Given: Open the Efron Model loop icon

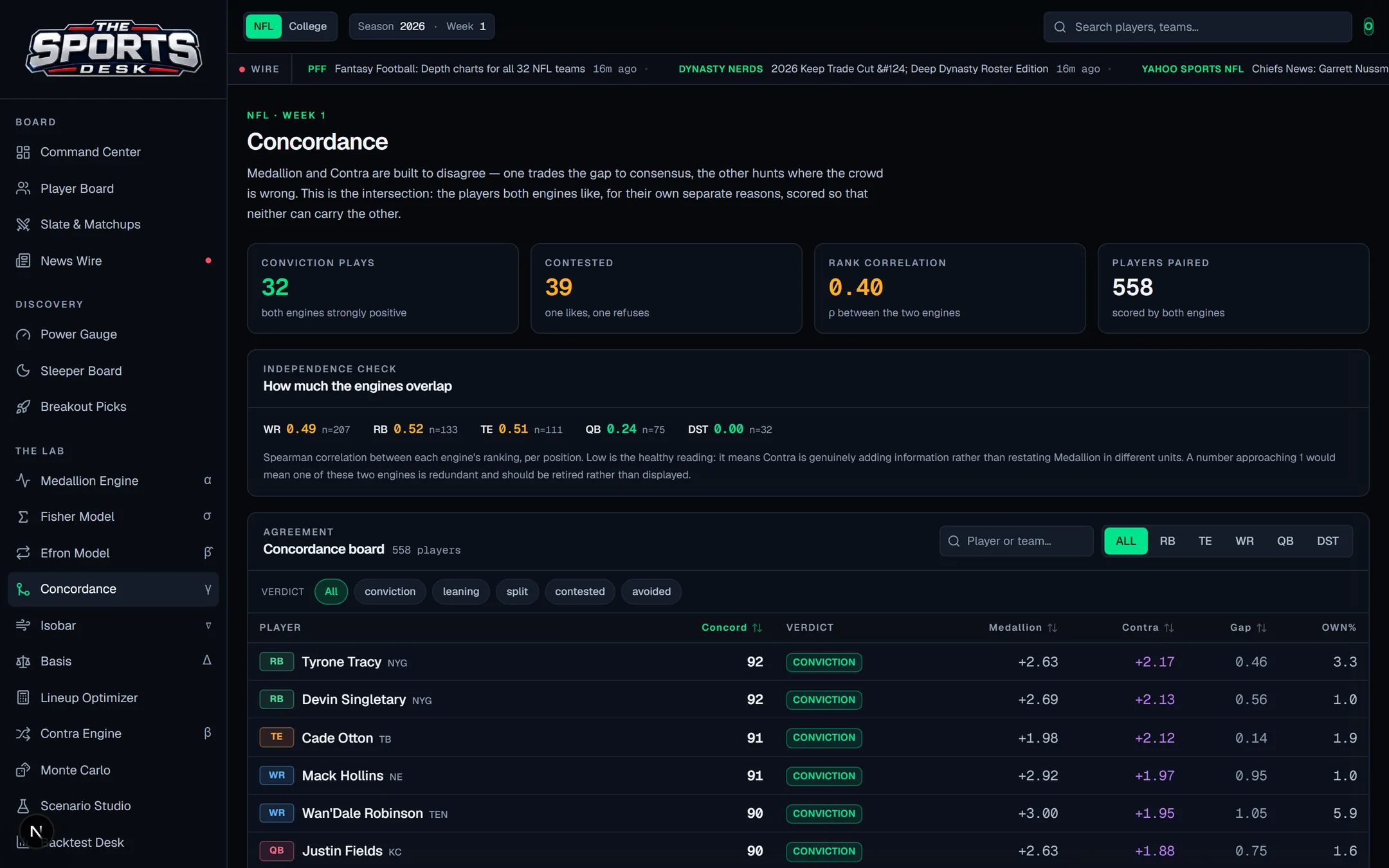Looking at the screenshot, I should [x=23, y=553].
